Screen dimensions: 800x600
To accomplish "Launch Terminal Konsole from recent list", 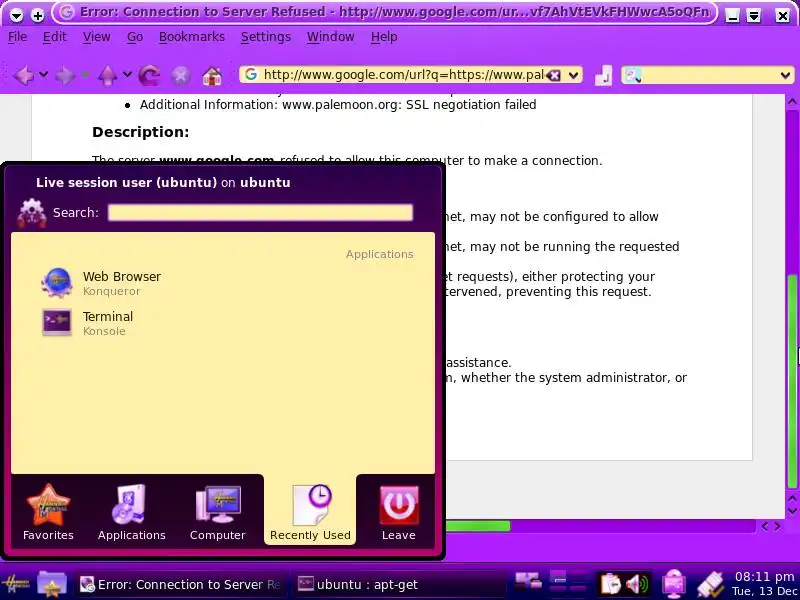I will 222,323.
